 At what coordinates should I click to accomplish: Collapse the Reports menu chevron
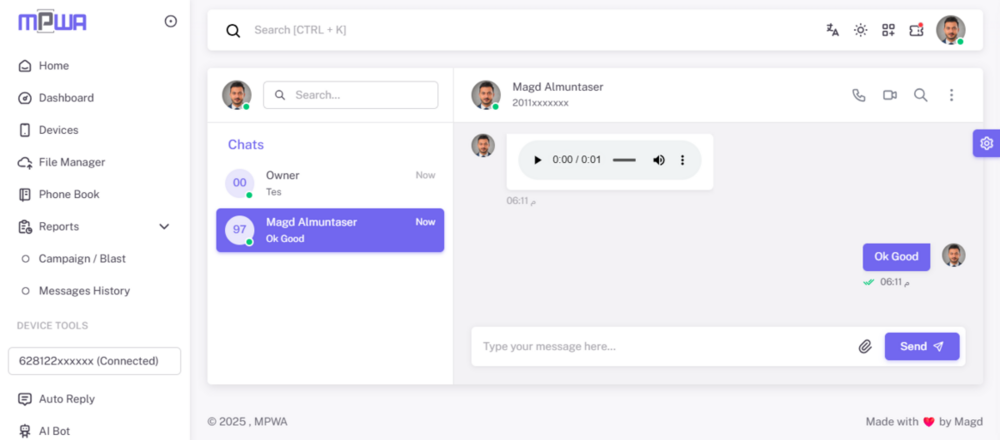[x=164, y=227]
